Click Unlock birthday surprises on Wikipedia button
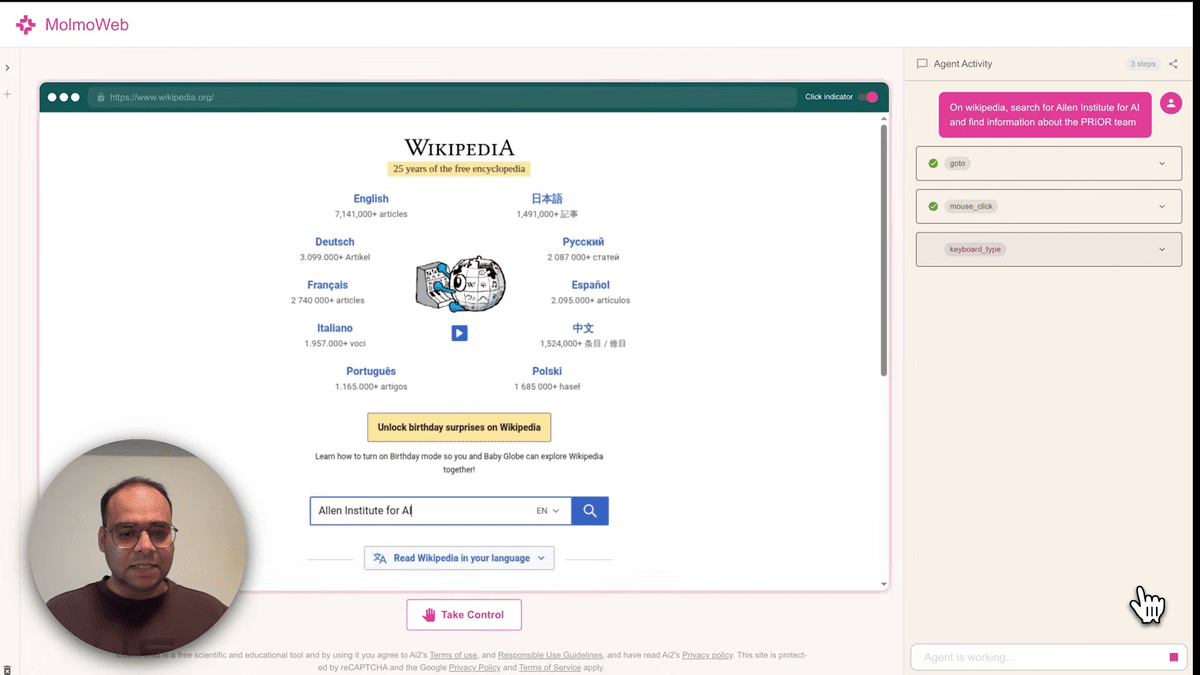 (459, 427)
